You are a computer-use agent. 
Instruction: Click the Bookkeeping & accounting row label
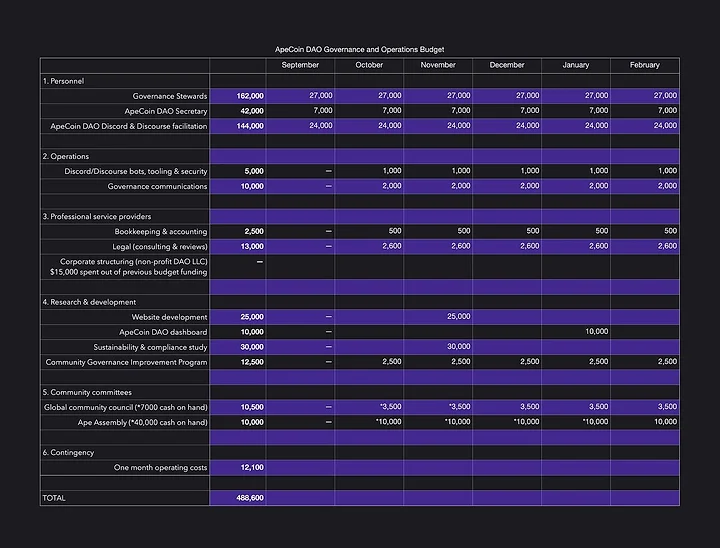[x=161, y=232]
